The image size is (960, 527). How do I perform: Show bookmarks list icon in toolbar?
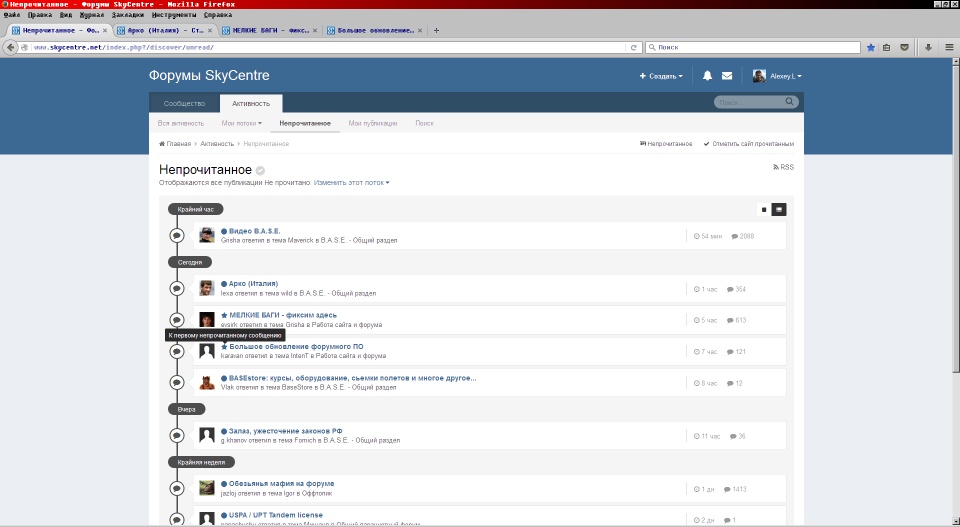(x=887, y=47)
